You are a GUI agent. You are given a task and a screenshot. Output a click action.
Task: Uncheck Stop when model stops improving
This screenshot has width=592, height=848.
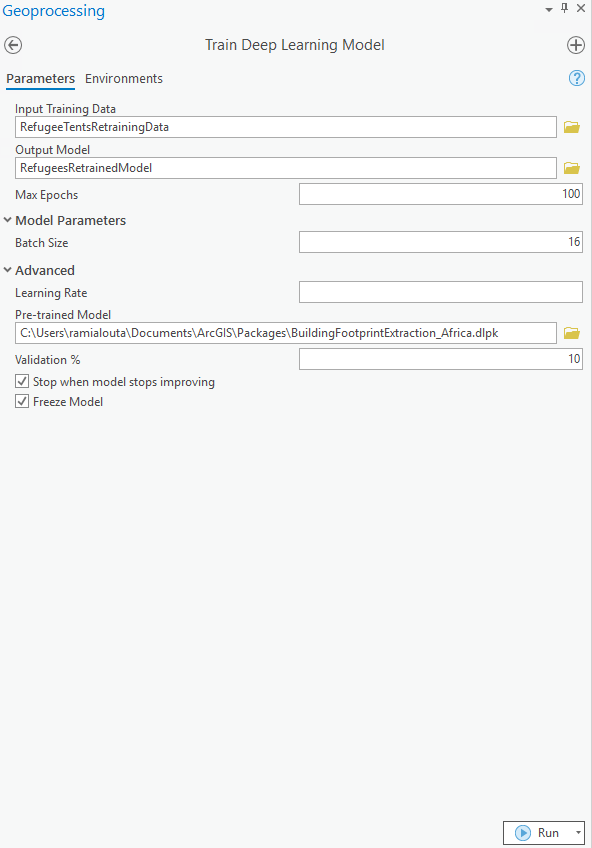pos(22,381)
